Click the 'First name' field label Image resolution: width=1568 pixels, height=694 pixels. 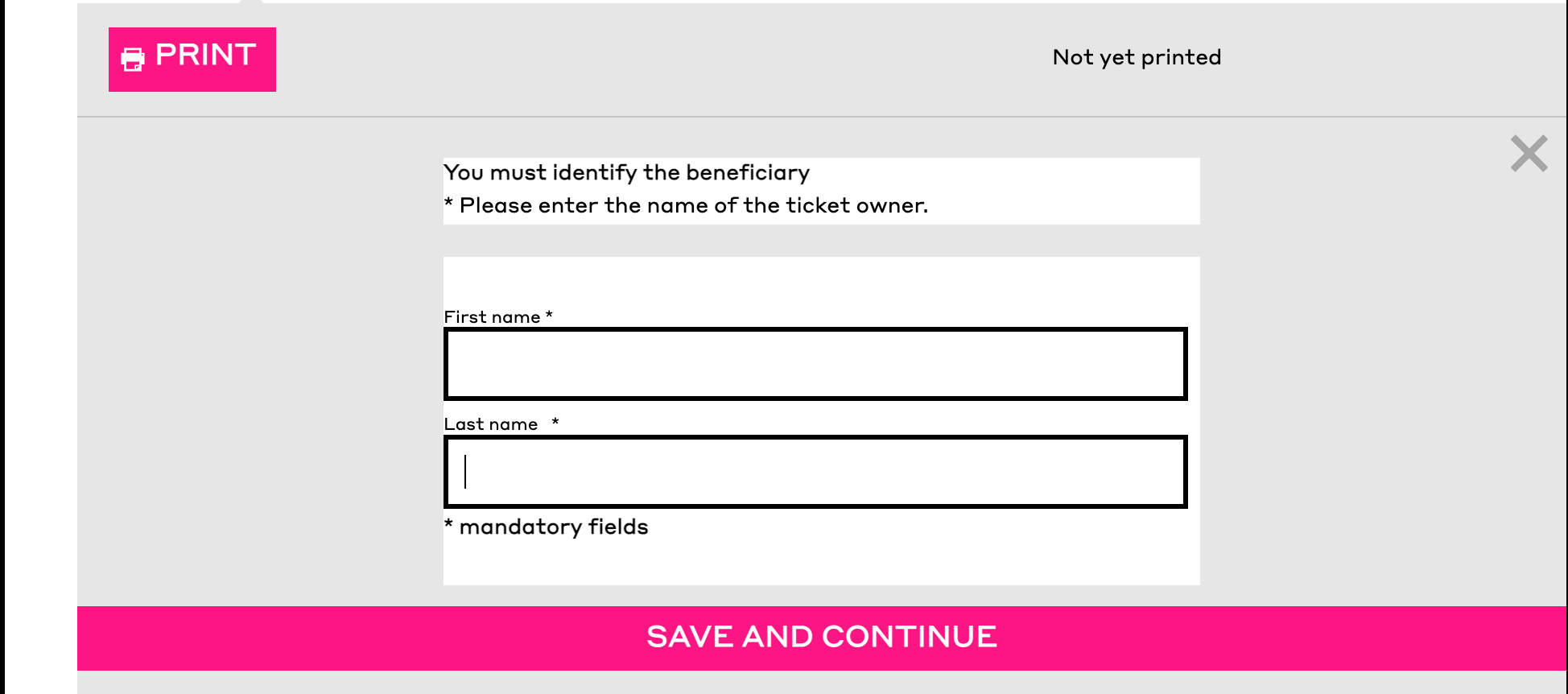click(492, 316)
